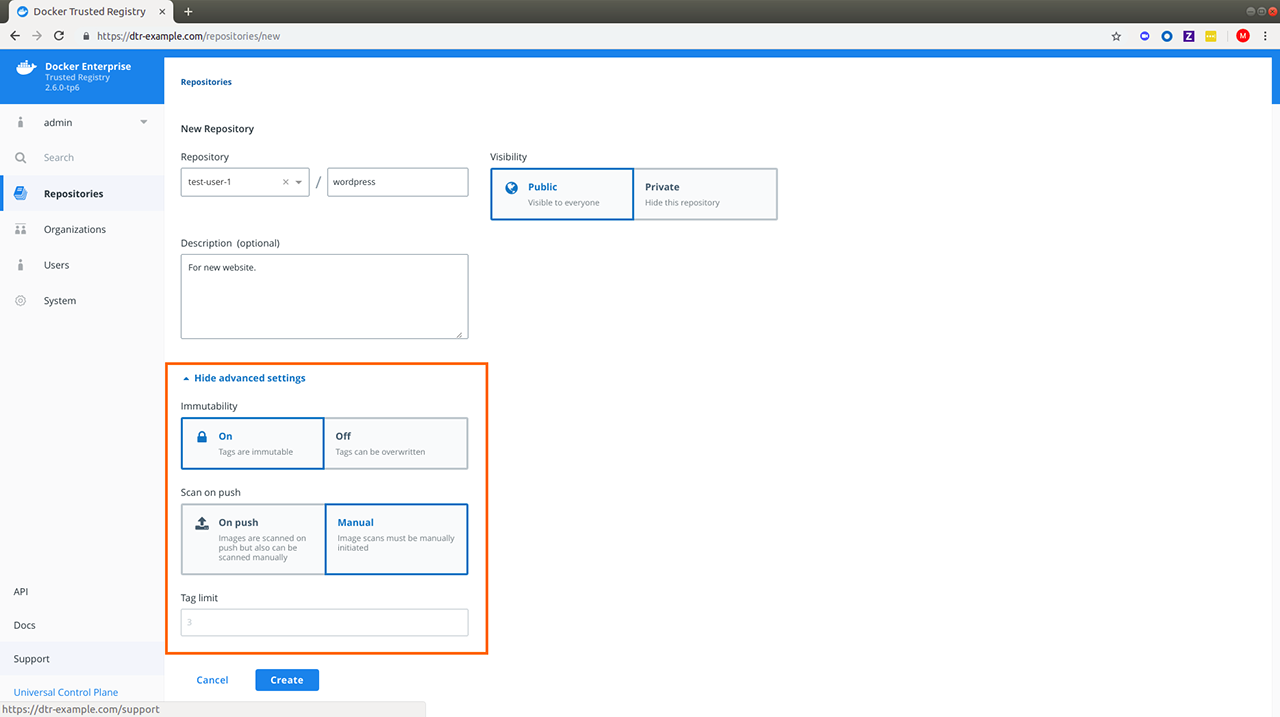Select the Docker Trusted Registry browser tab

[90, 12]
